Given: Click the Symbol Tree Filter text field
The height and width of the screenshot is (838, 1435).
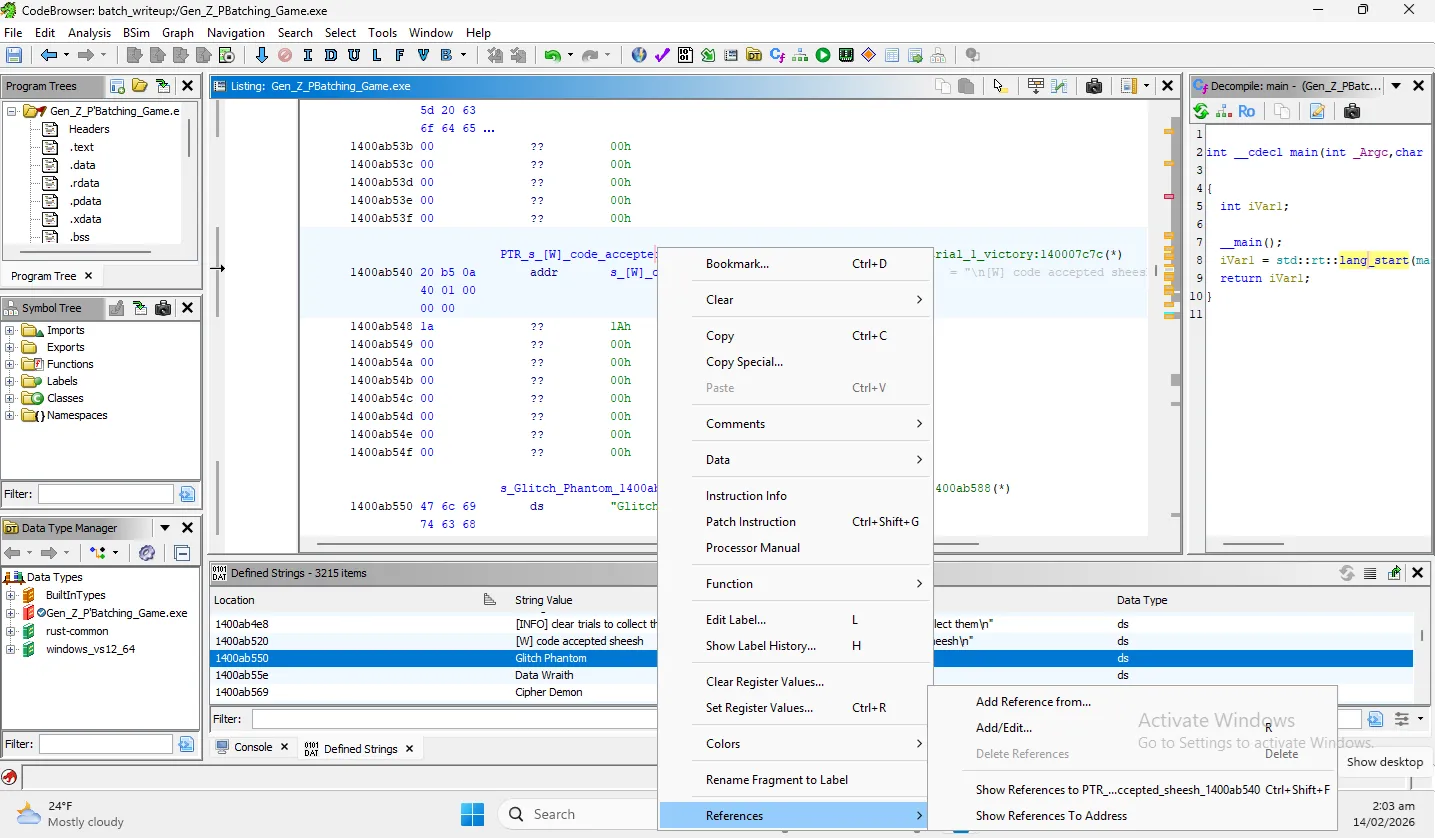Looking at the screenshot, I should tap(105, 494).
